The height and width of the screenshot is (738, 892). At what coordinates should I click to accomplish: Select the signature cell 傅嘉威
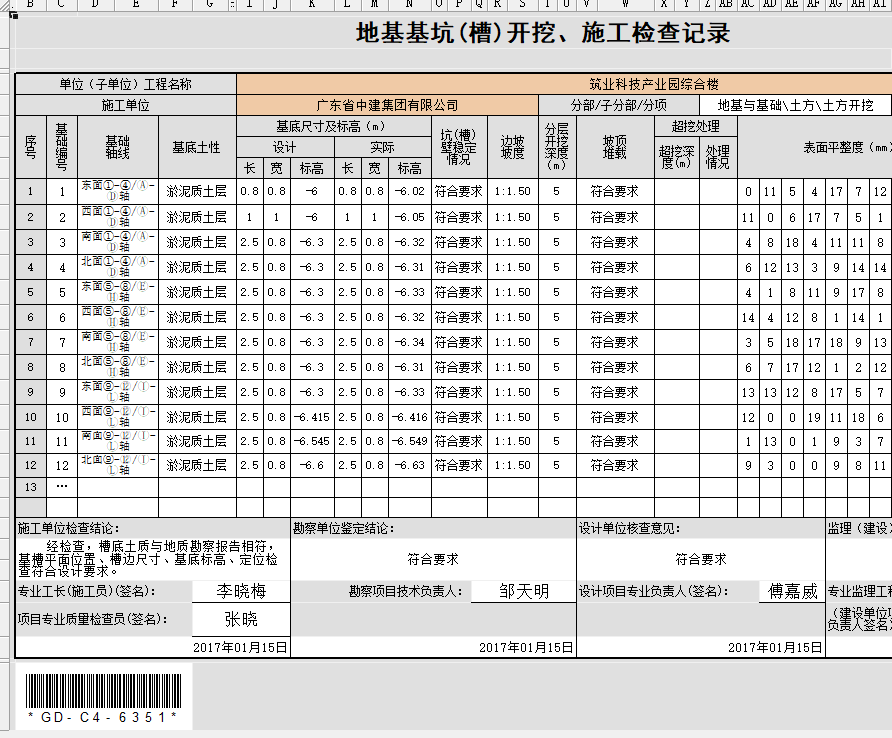pyautogui.click(x=792, y=591)
